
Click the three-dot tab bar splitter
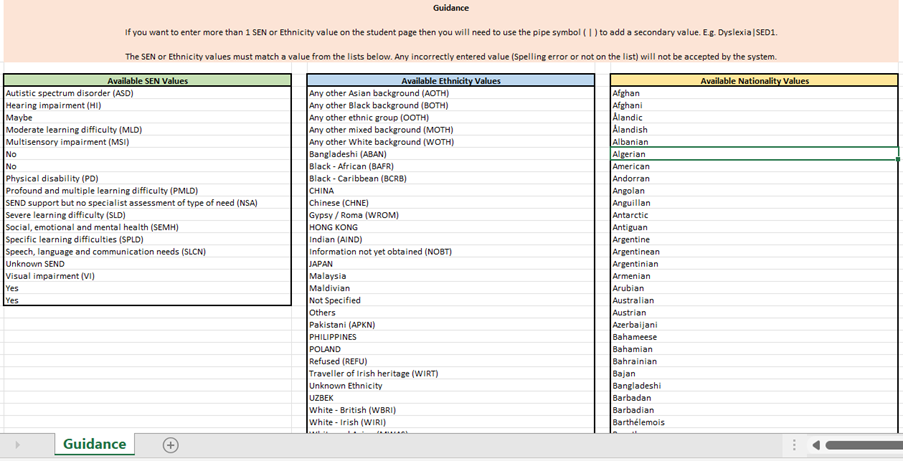[x=794, y=445]
